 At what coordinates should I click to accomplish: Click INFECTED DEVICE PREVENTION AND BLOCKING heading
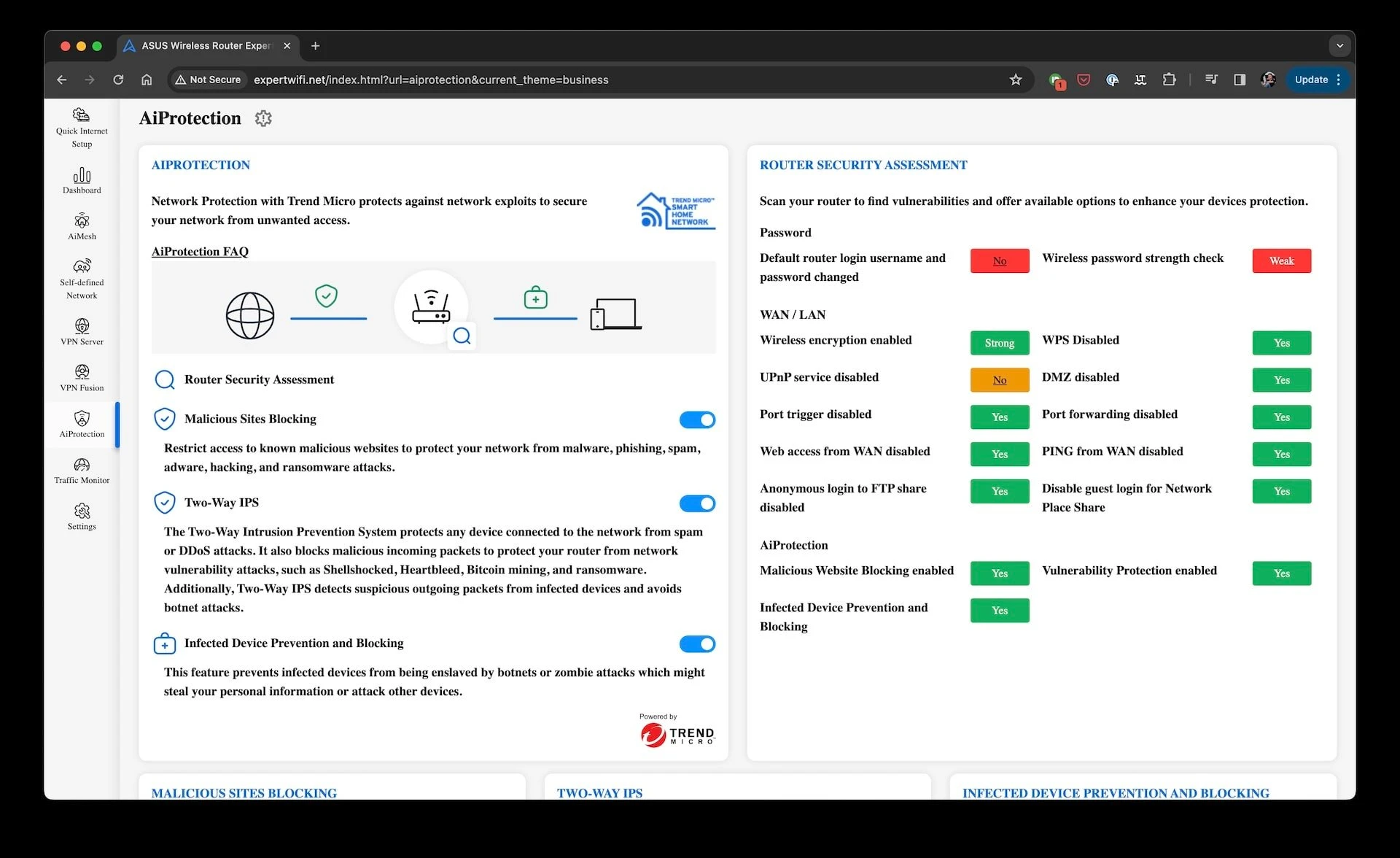pyautogui.click(x=1116, y=792)
